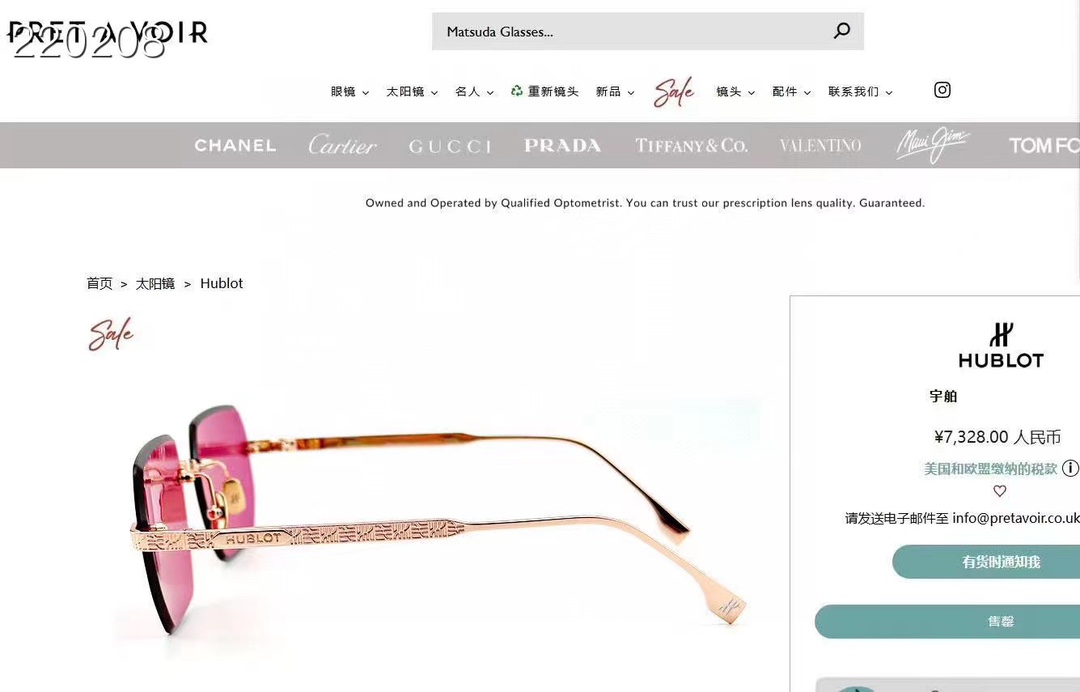Viewport: 1080px width, 692px height.
Task: Open the 配件 menu item
Action: point(791,92)
